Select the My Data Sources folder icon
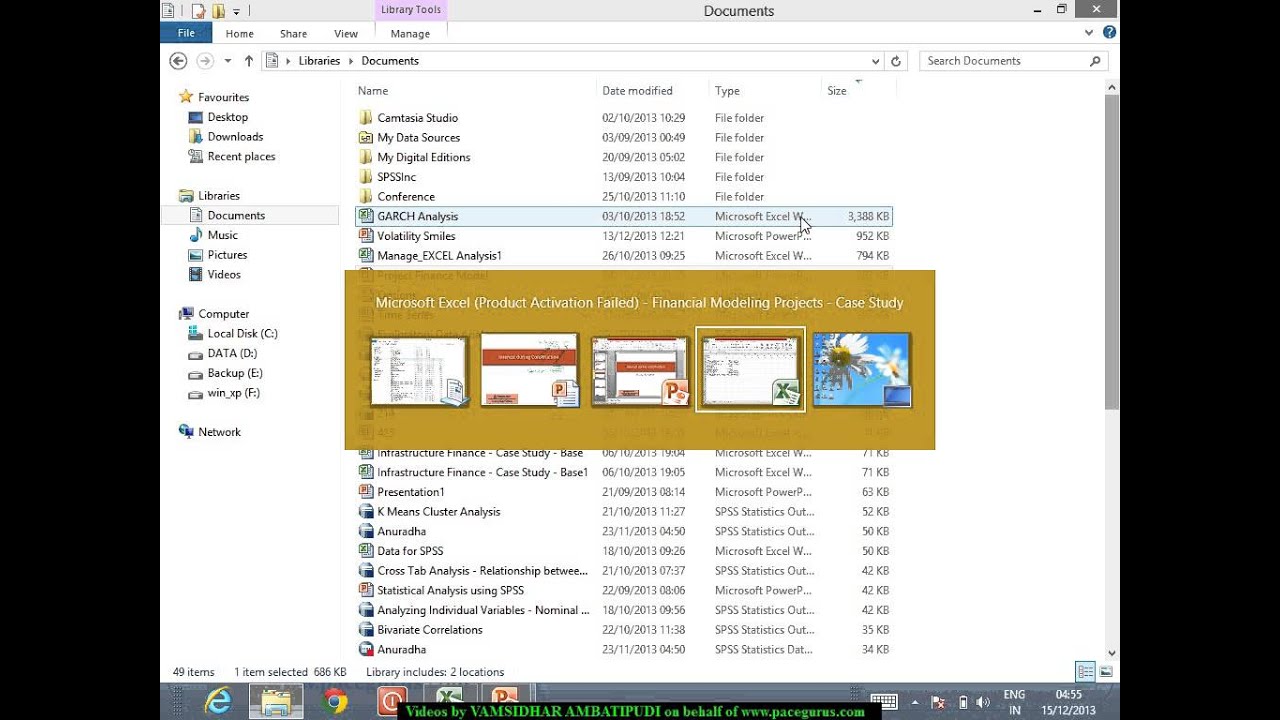The image size is (1280, 720). pyautogui.click(x=366, y=138)
